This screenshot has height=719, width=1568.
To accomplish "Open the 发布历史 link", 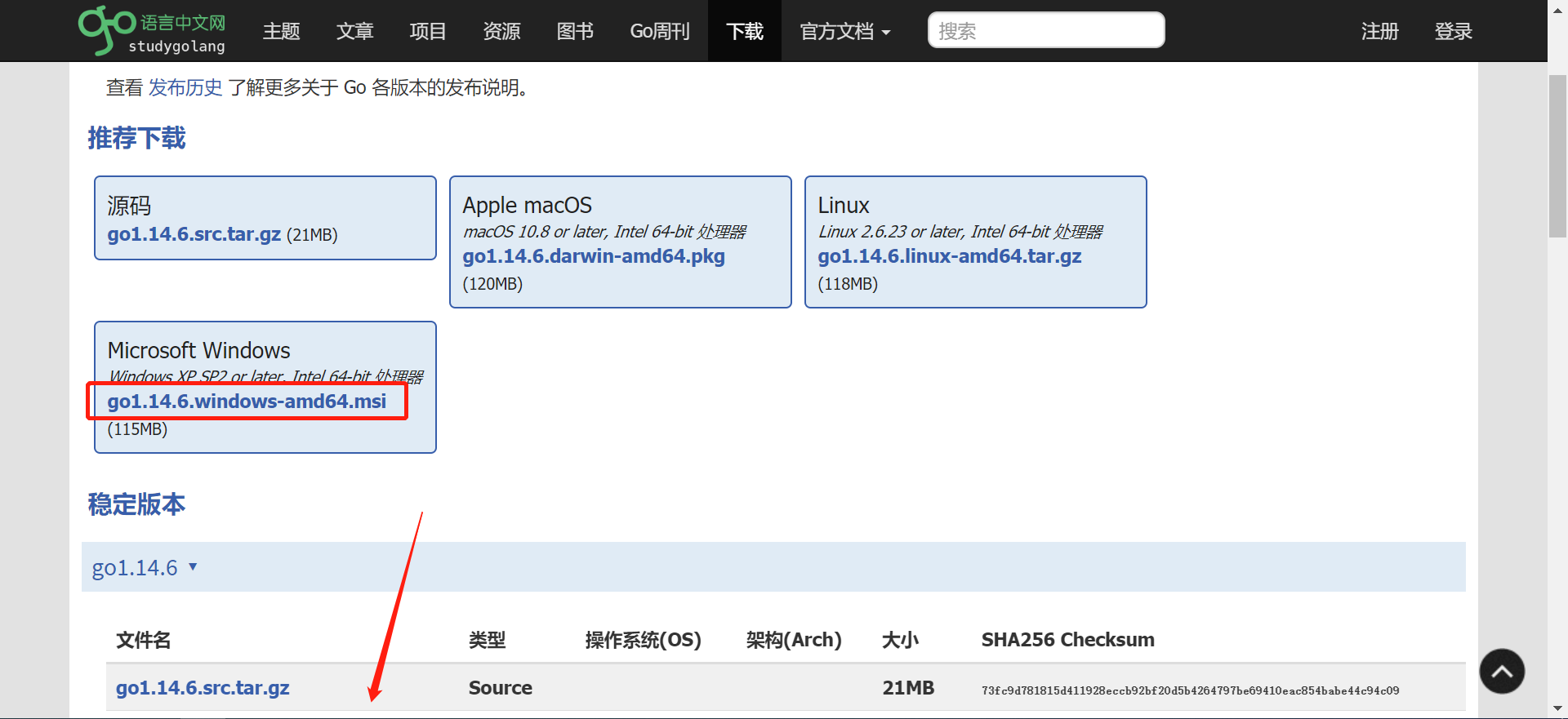I will pyautogui.click(x=185, y=87).
